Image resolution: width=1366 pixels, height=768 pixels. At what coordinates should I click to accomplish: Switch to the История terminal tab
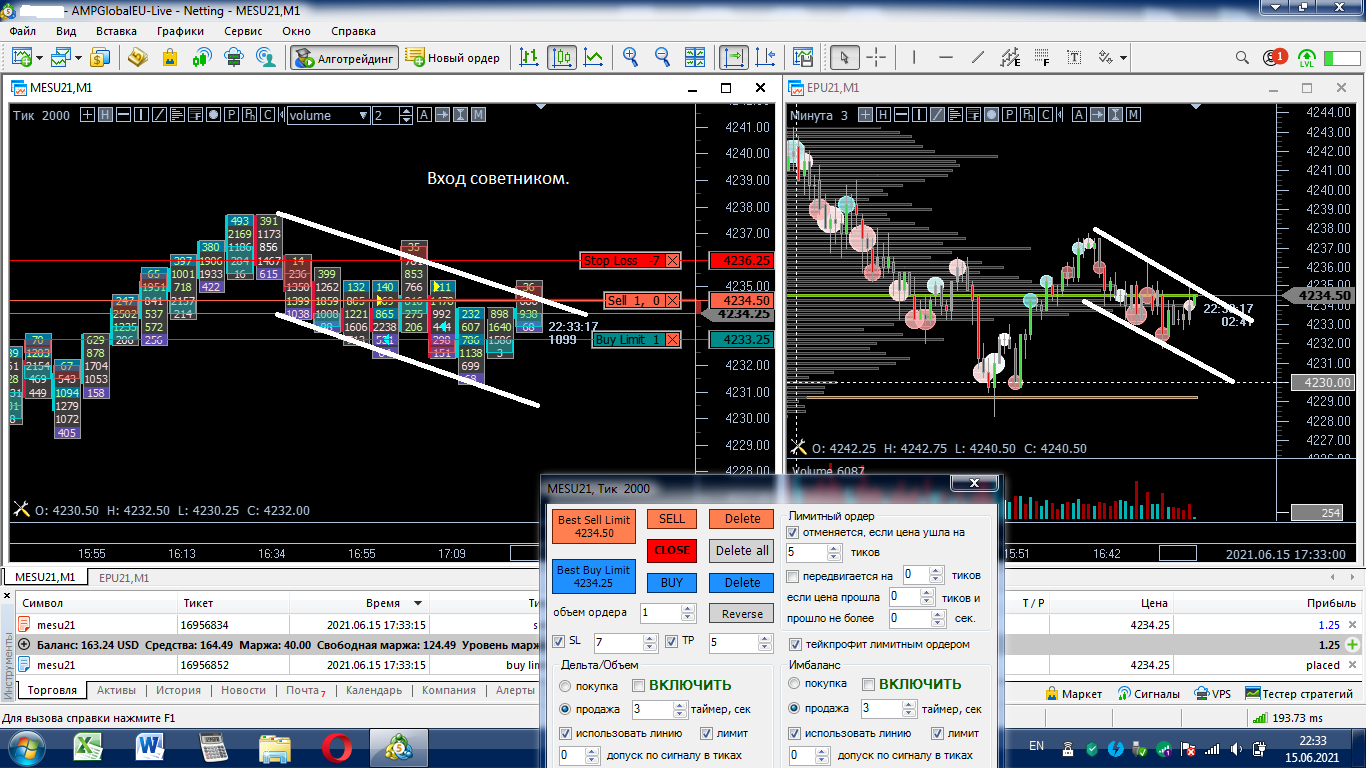(178, 690)
